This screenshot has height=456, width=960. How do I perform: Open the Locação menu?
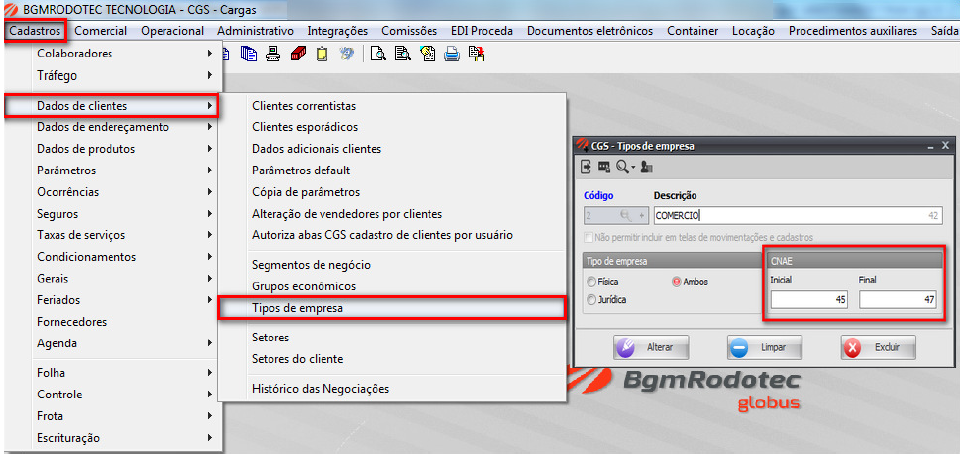(x=753, y=31)
